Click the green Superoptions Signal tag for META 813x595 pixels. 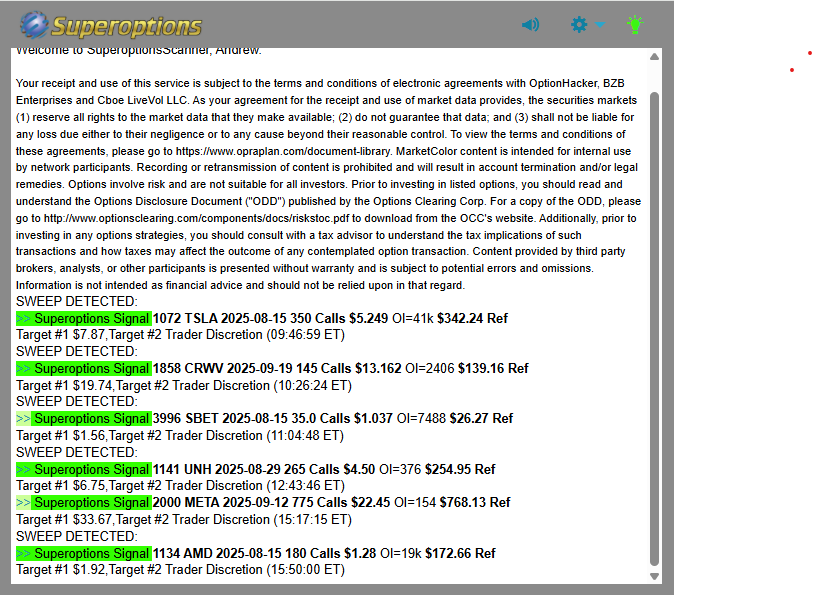84,503
